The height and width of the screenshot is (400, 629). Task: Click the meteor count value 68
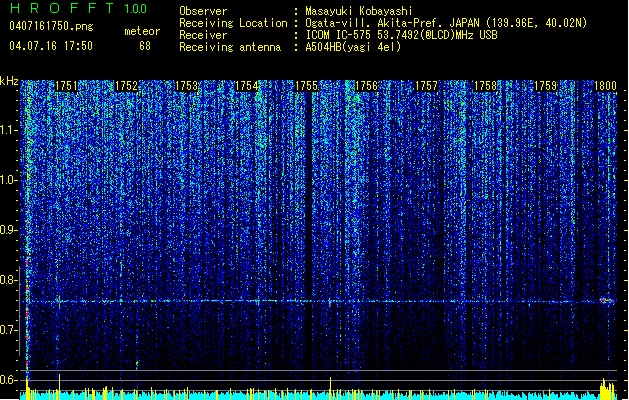pyautogui.click(x=145, y=46)
